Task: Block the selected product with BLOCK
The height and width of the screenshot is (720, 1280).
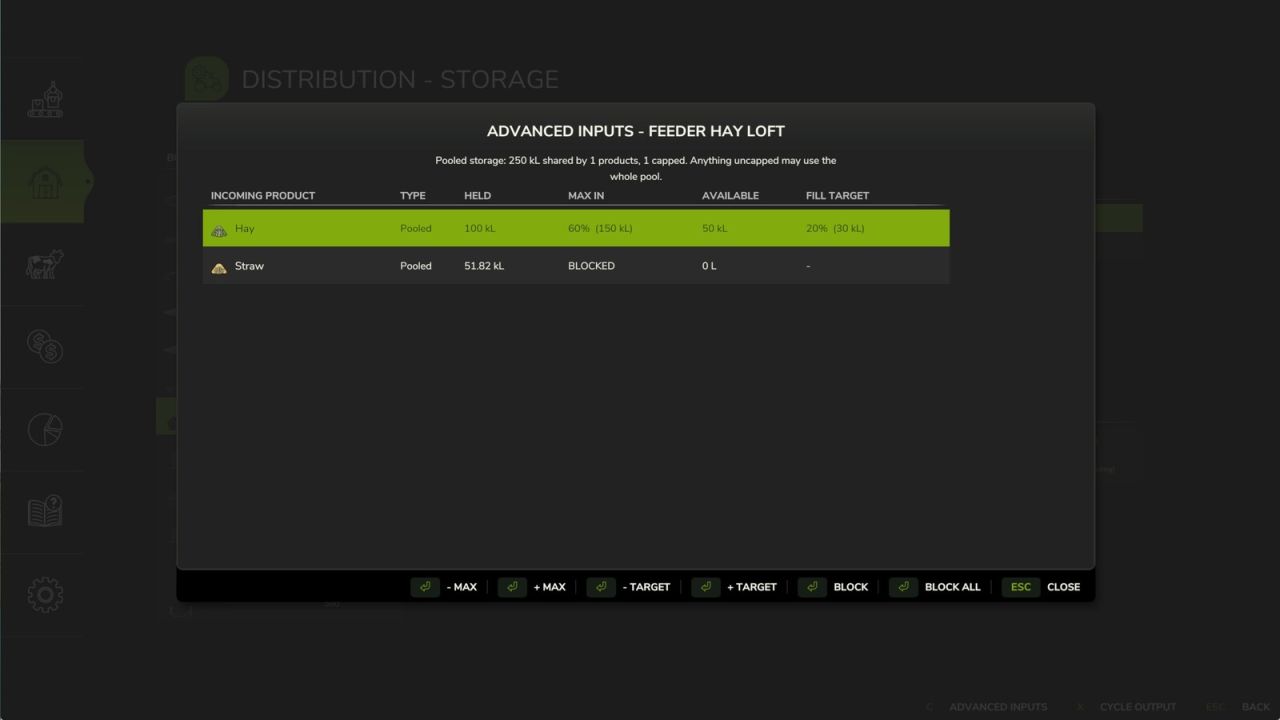Action: tap(851, 587)
